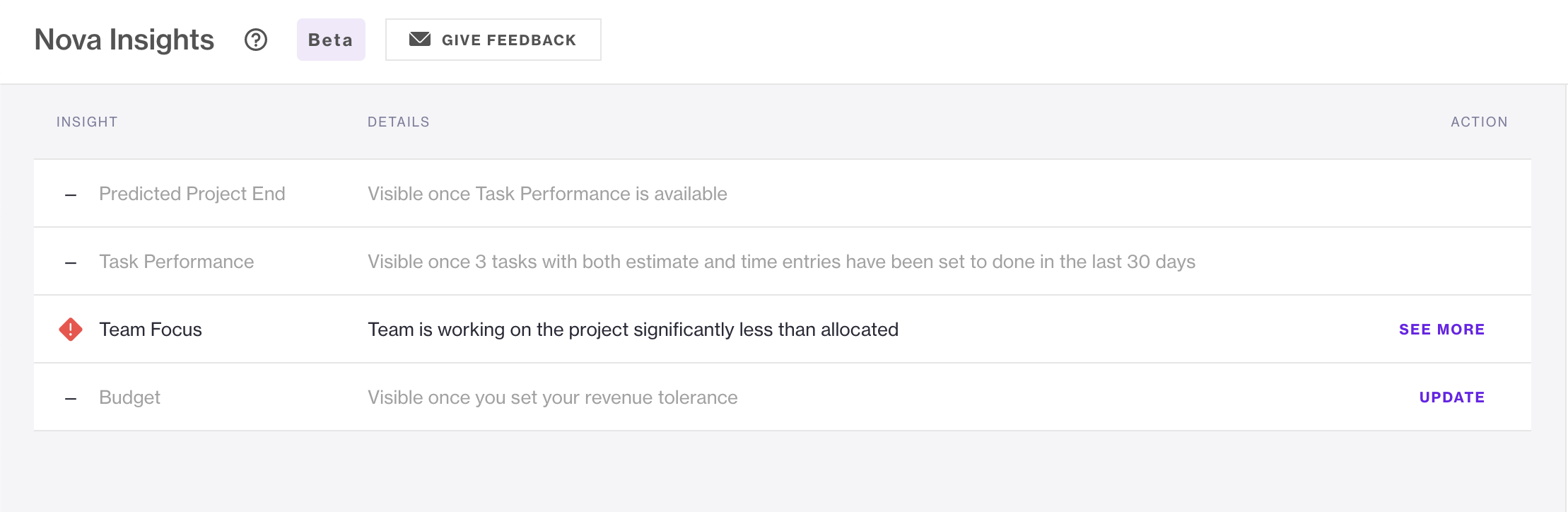1568x512 pixels.
Task: Click Update for the Budget insight
Action: 1452,397
